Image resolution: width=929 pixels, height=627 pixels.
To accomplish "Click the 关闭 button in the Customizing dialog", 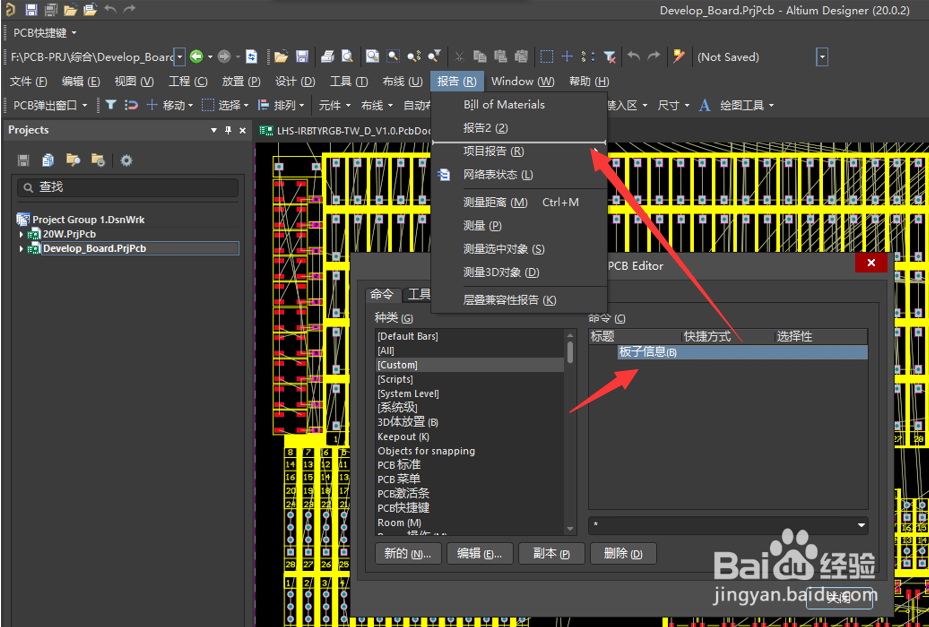I will [839, 598].
